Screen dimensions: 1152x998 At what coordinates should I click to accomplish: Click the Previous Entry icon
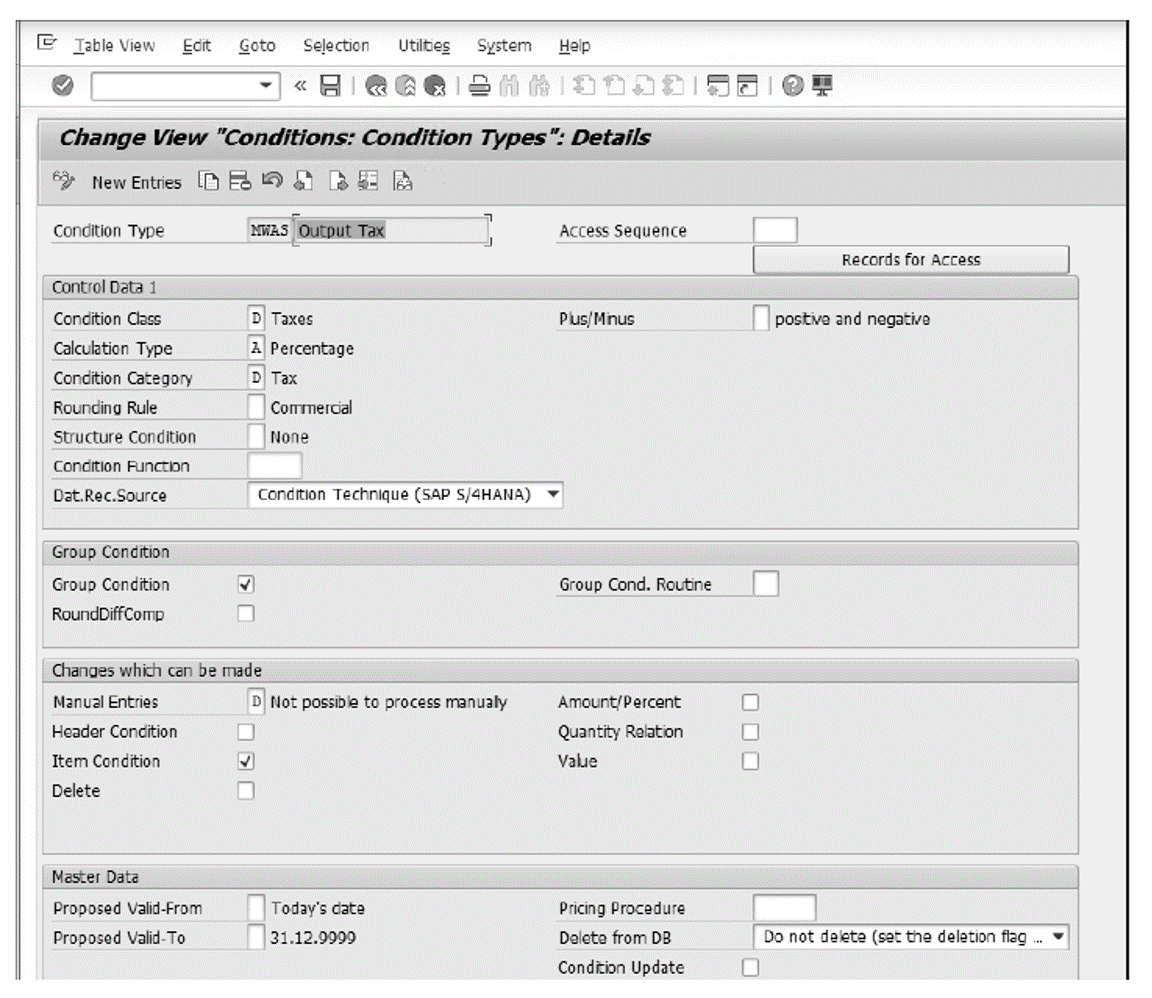click(x=303, y=181)
